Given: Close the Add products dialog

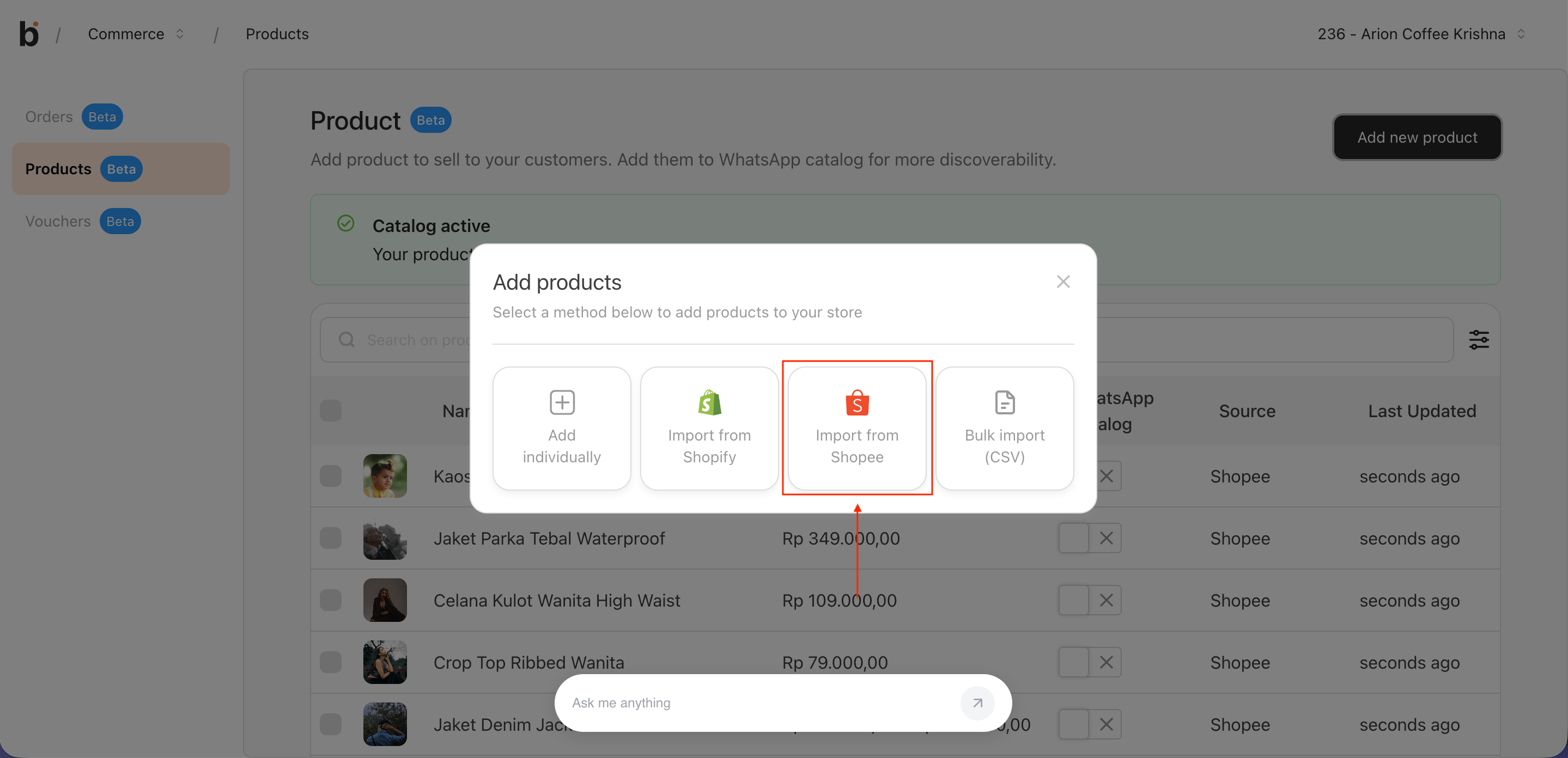Looking at the screenshot, I should coord(1063,282).
